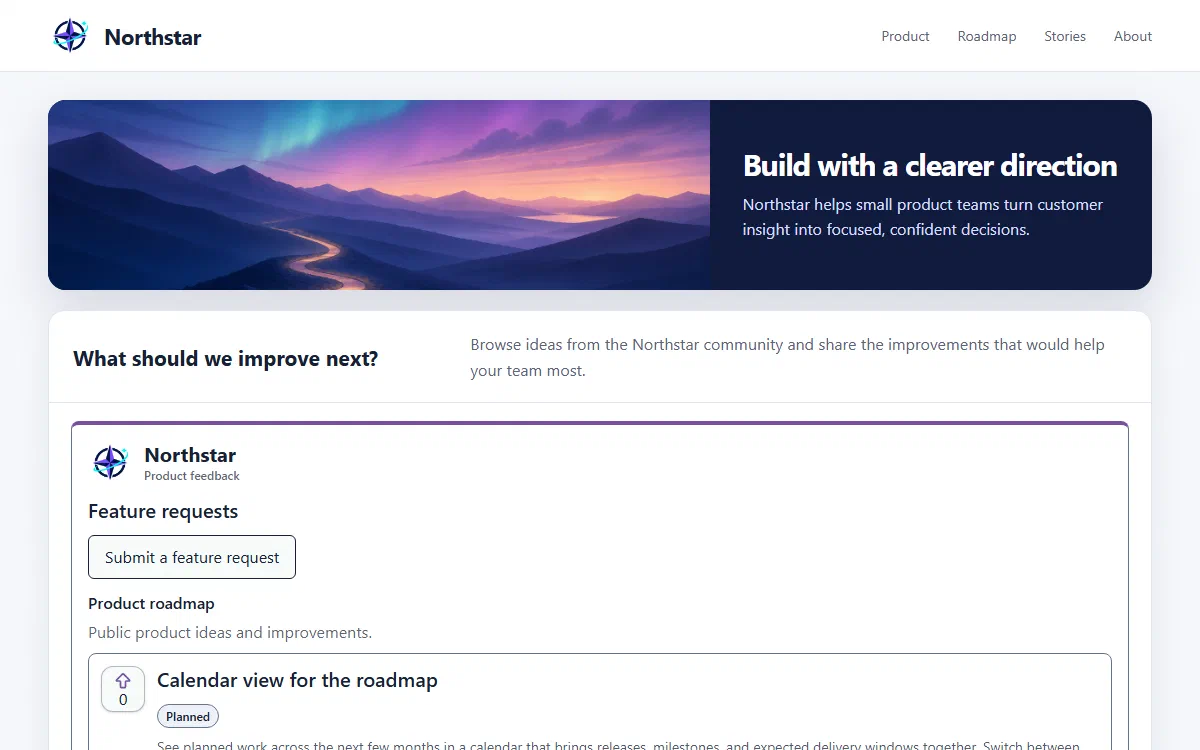Click the 'Product roadmap' board title
This screenshot has height=750, width=1200.
click(151, 603)
